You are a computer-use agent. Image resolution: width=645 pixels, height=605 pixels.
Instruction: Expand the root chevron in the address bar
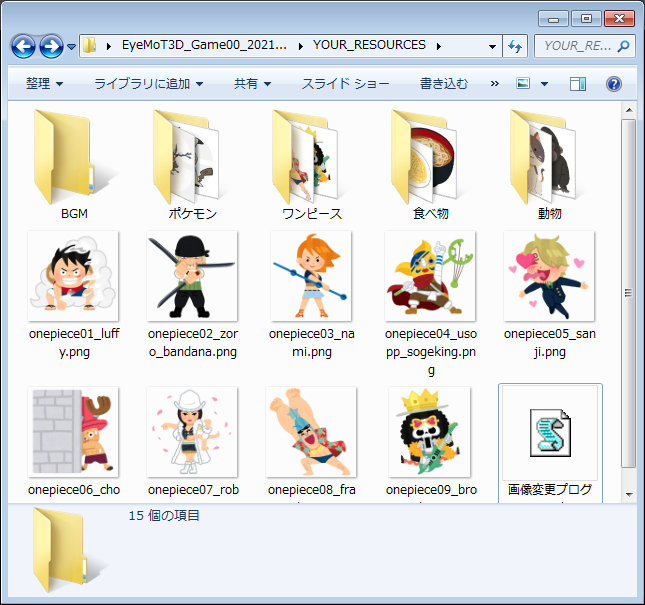click(x=109, y=46)
